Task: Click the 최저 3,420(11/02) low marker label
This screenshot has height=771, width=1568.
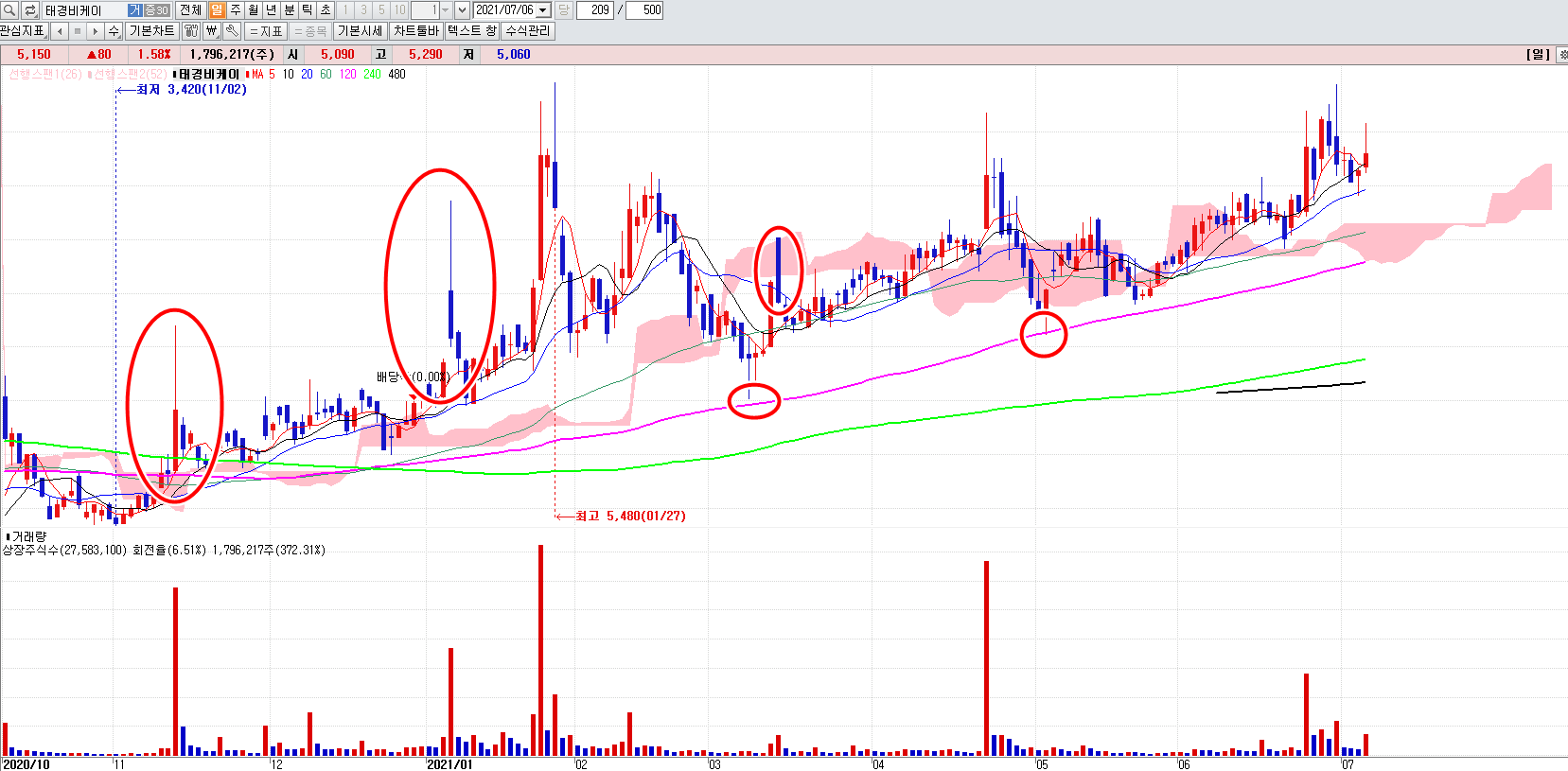Action: pyautogui.click(x=192, y=90)
